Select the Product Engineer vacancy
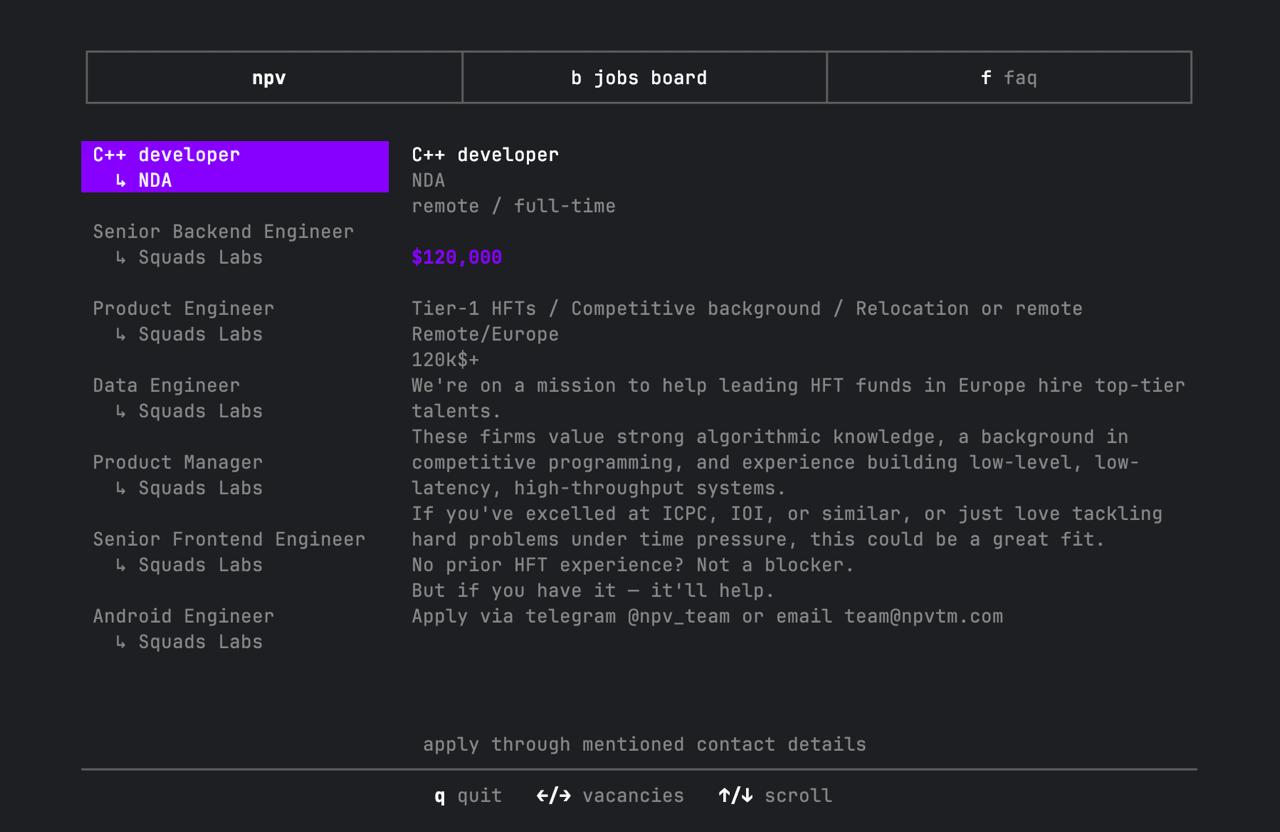The height and width of the screenshot is (832, 1280). 235,321
